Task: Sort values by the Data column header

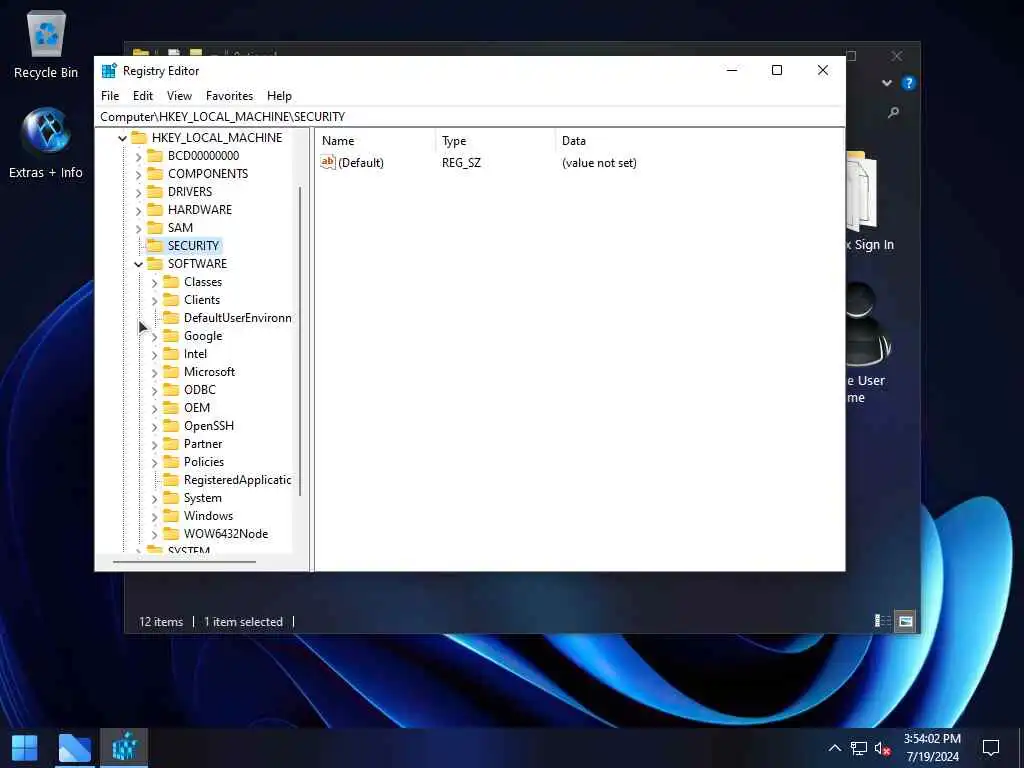Action: (699, 140)
